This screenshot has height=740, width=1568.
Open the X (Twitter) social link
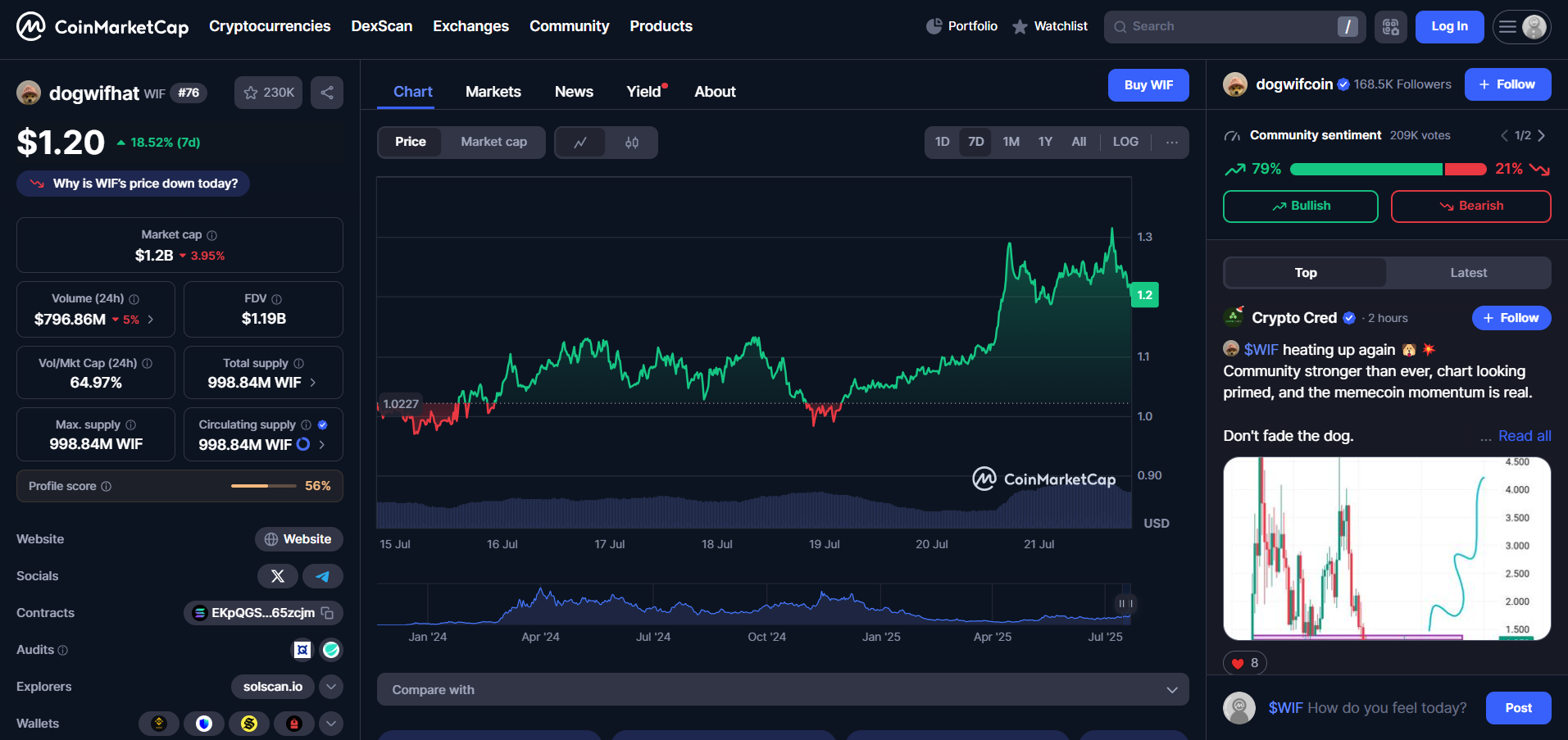click(278, 576)
